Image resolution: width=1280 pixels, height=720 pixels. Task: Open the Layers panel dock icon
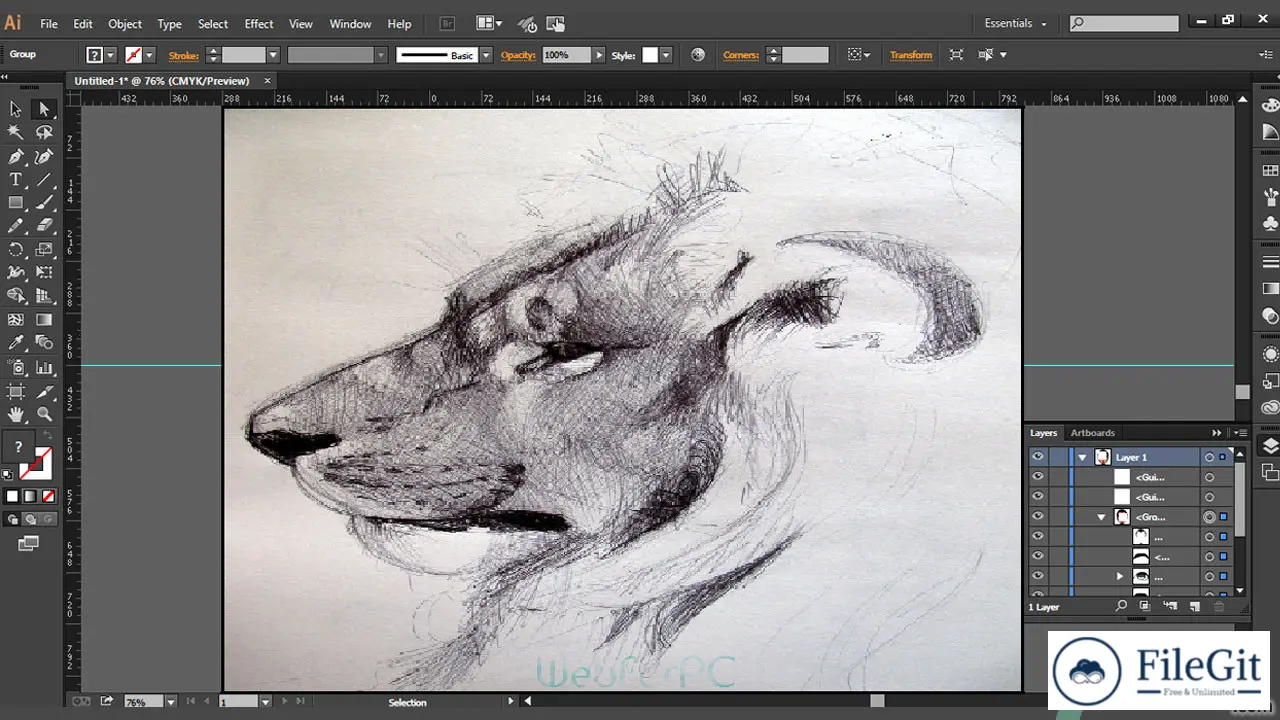tap(1270, 446)
